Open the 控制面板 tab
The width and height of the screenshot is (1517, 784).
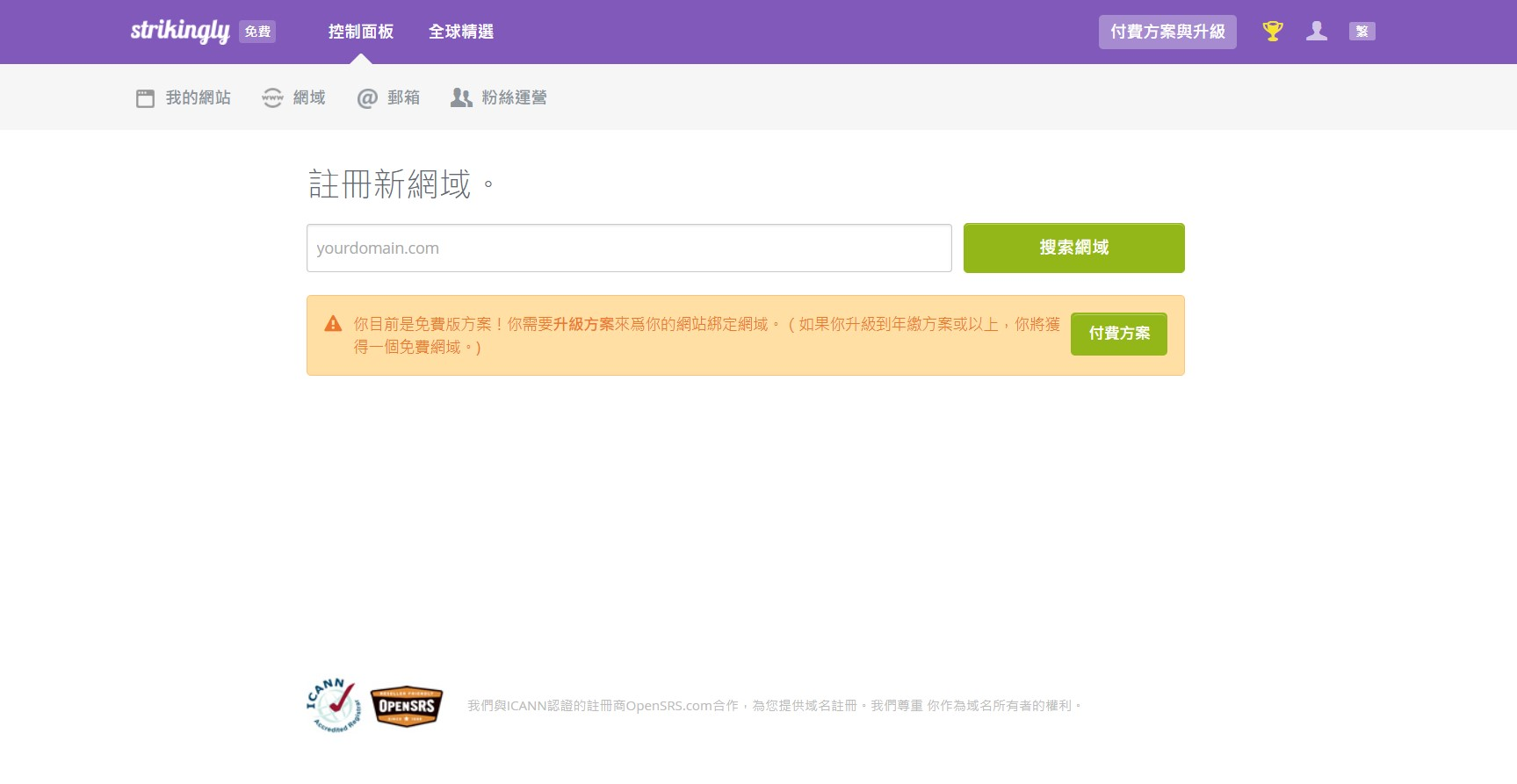[x=360, y=32]
